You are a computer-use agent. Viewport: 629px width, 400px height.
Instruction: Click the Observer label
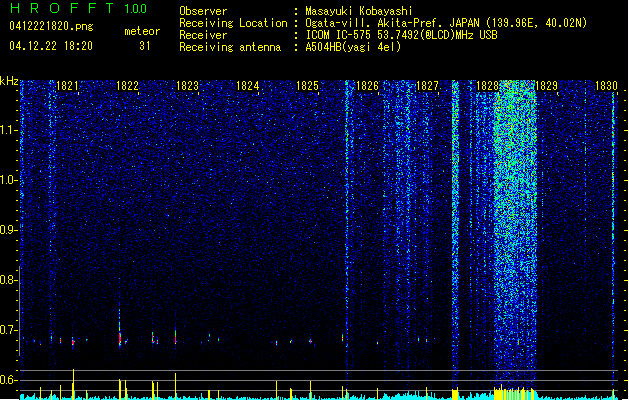(203, 11)
